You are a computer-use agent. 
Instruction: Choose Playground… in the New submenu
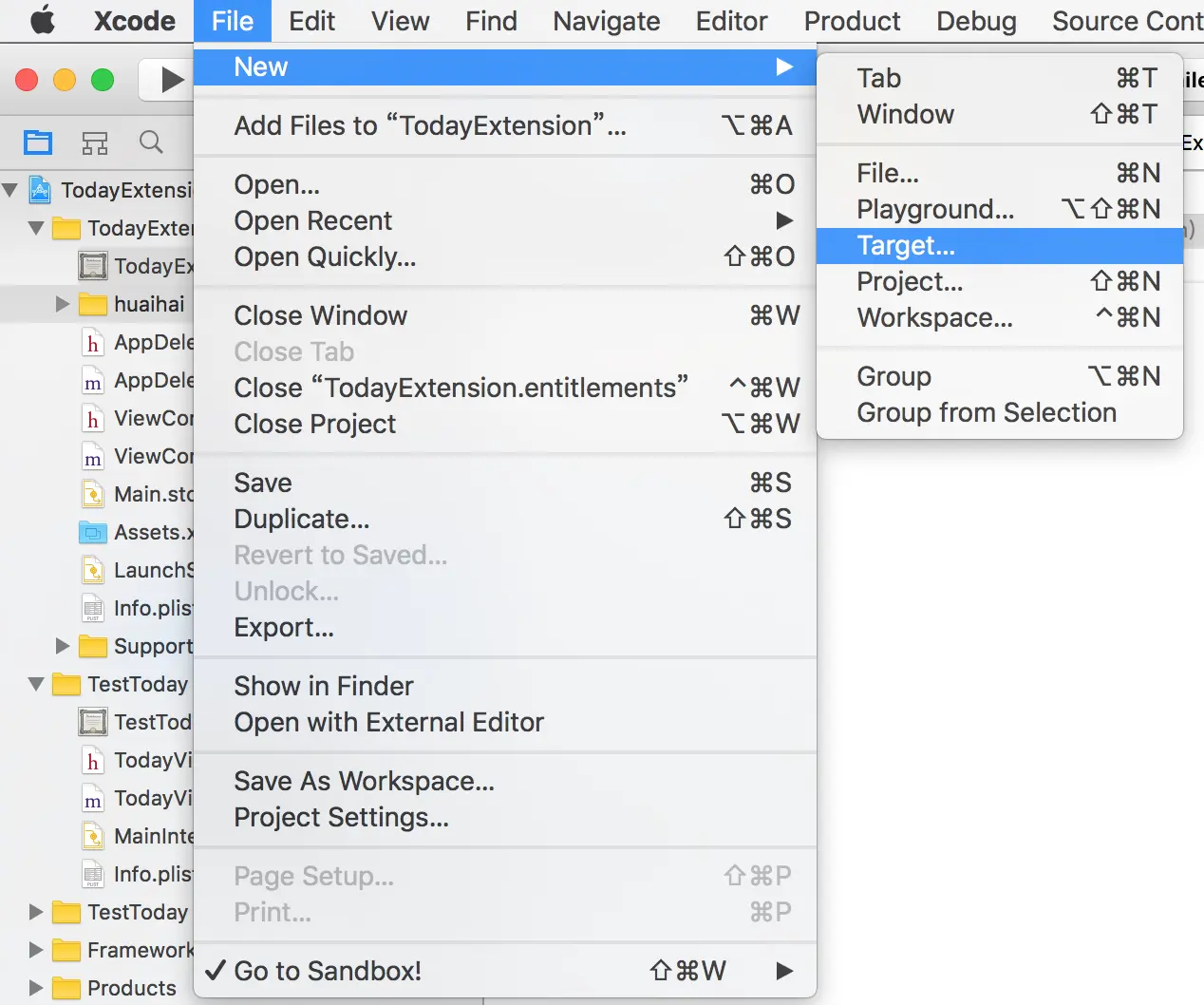click(x=1000, y=209)
